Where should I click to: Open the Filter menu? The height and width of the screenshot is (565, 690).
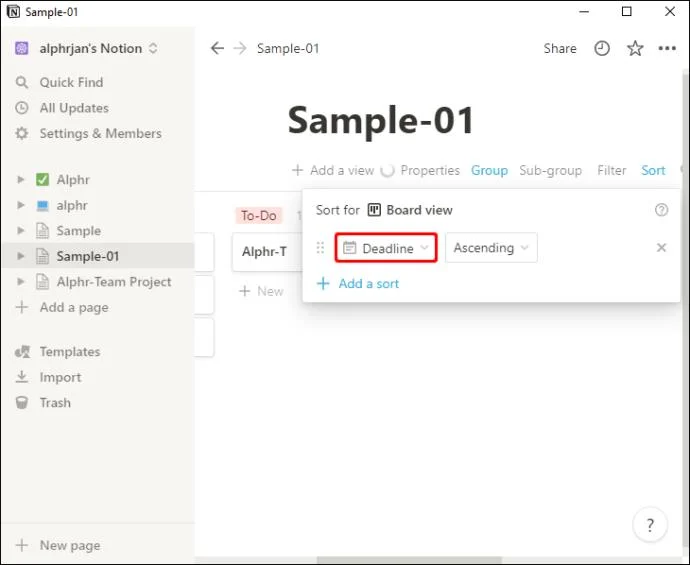click(612, 170)
